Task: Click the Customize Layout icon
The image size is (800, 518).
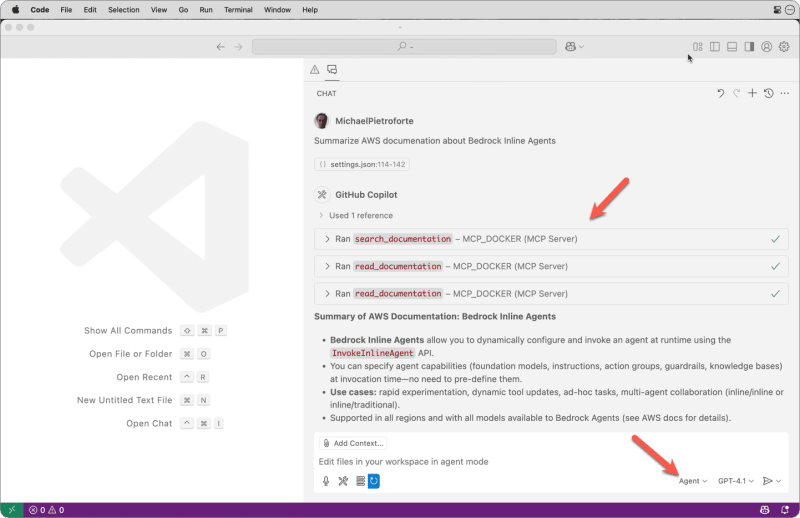Action: pyautogui.click(x=697, y=47)
